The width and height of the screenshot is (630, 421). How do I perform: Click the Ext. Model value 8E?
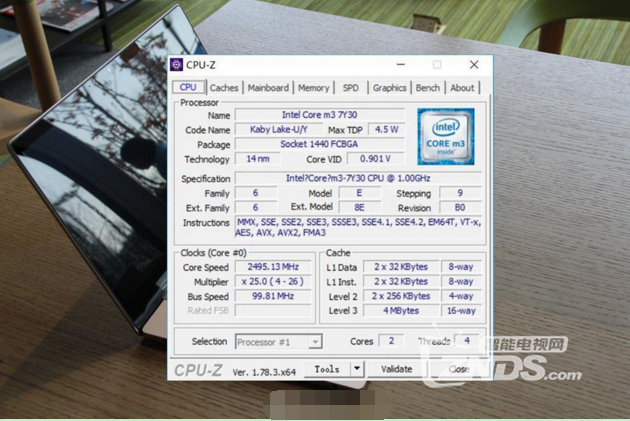[359, 208]
